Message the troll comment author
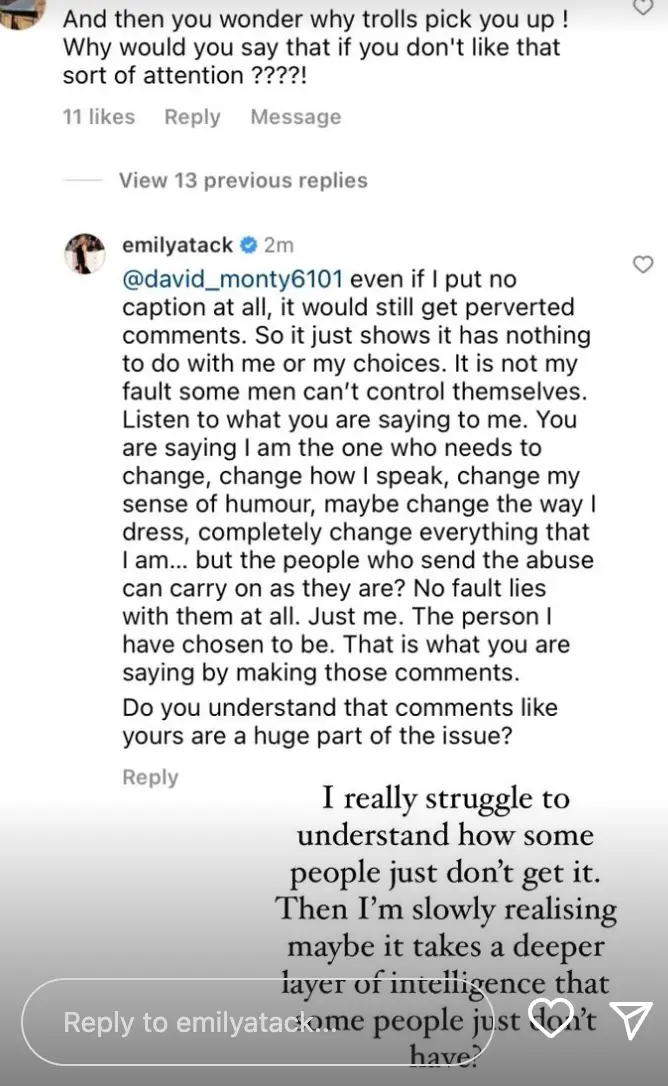The width and height of the screenshot is (668, 1086). point(294,117)
